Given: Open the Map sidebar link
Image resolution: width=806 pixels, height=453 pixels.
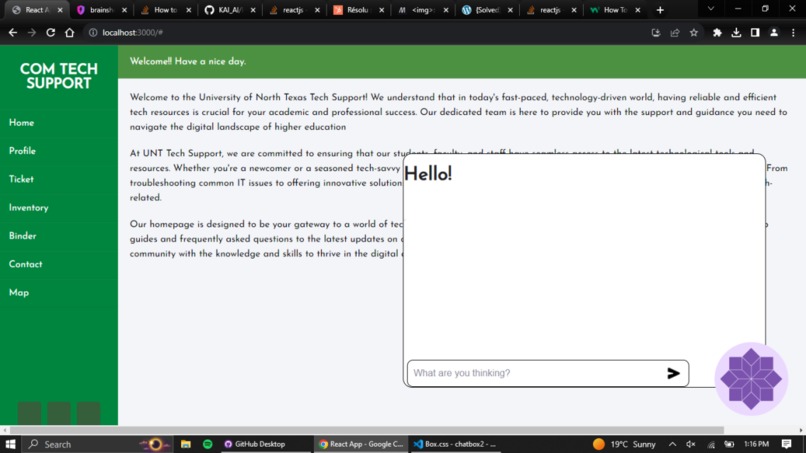Looking at the screenshot, I should pos(19,293).
